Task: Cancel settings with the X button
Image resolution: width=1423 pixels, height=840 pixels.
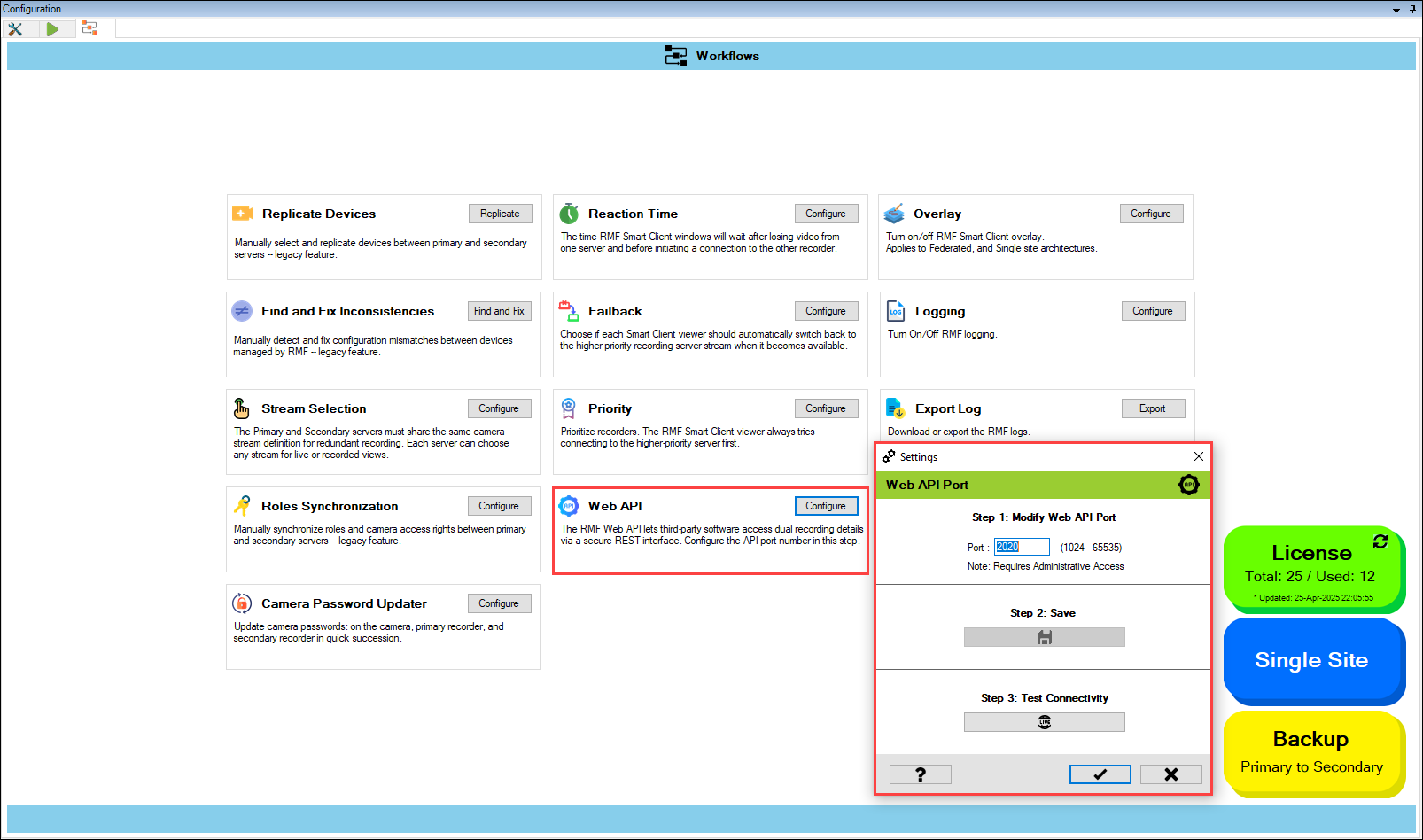Action: (x=1170, y=774)
